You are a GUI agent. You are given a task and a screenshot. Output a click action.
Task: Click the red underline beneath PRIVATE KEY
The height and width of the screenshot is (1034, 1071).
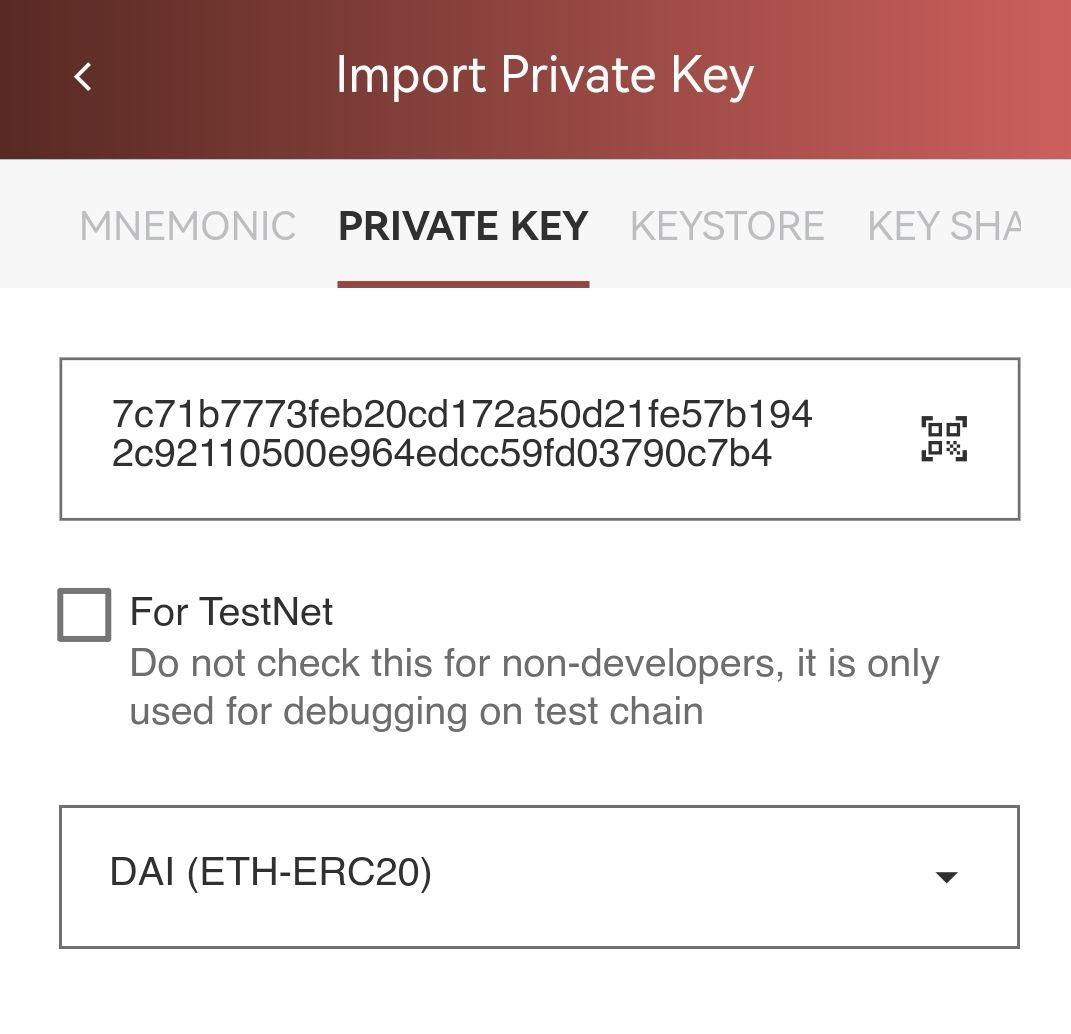[463, 284]
